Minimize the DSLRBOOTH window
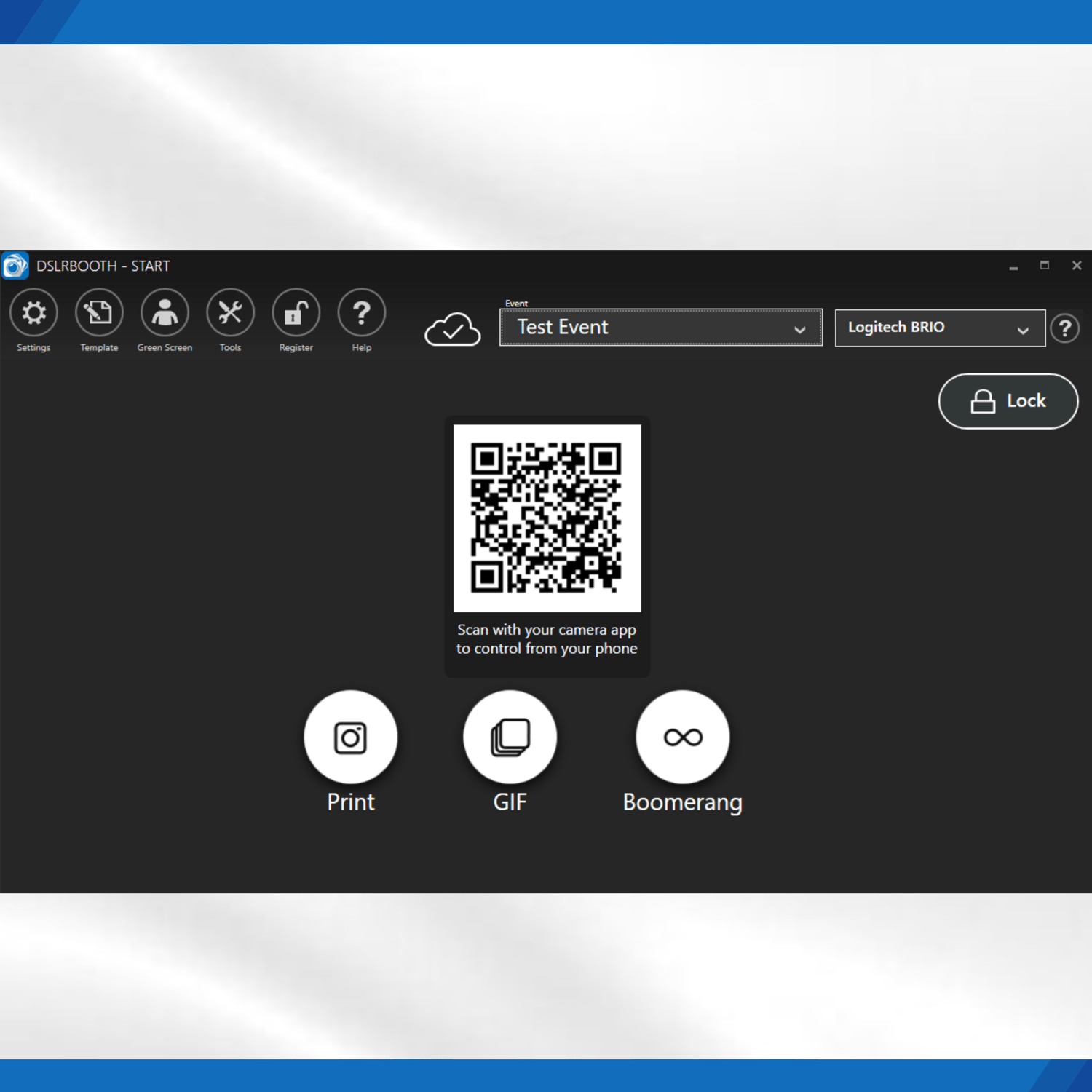The width and height of the screenshot is (1092, 1092). click(x=1013, y=266)
